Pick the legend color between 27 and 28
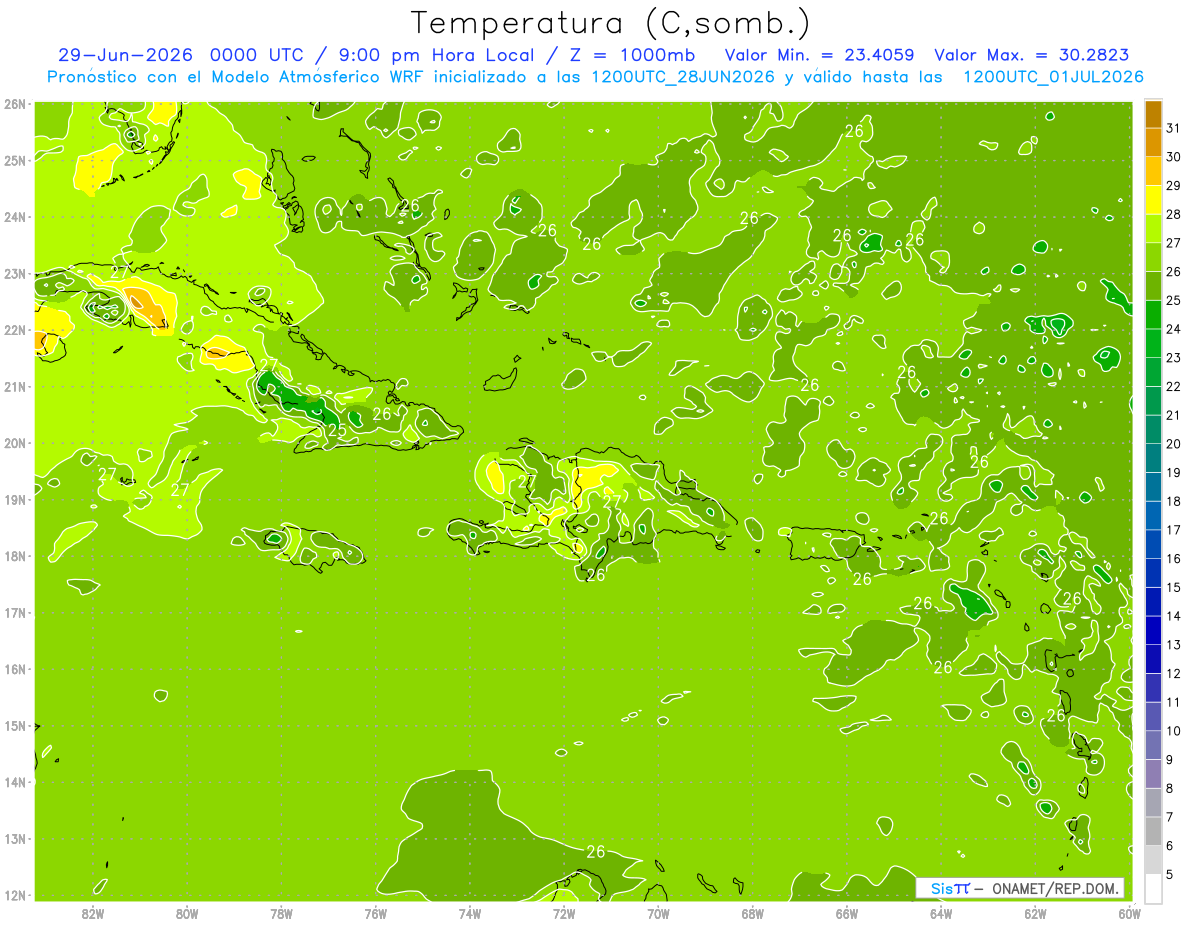The height and width of the screenshot is (927, 1200). point(1153,228)
